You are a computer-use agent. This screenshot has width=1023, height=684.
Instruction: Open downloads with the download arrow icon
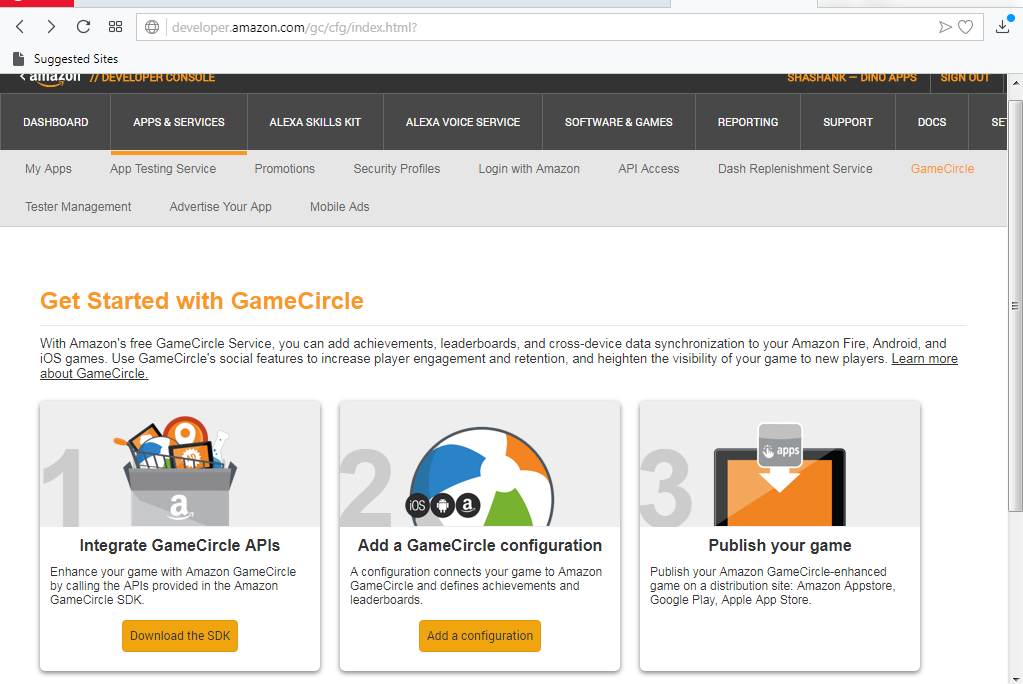click(1003, 27)
